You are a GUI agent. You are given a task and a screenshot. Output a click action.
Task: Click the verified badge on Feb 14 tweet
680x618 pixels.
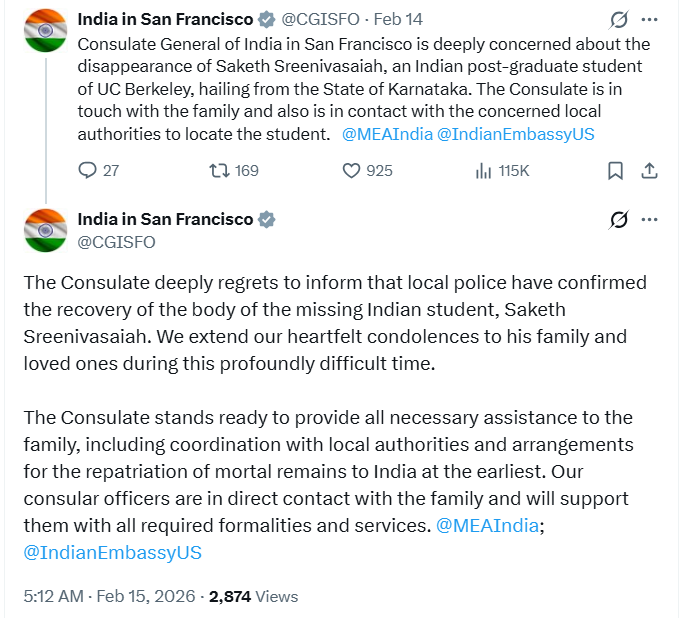point(267,20)
